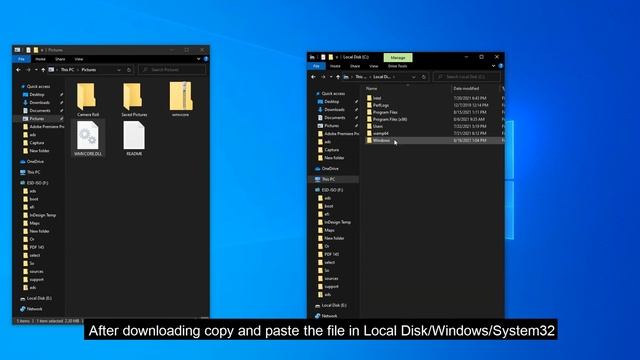Select the Intel folder row

click(x=434, y=98)
